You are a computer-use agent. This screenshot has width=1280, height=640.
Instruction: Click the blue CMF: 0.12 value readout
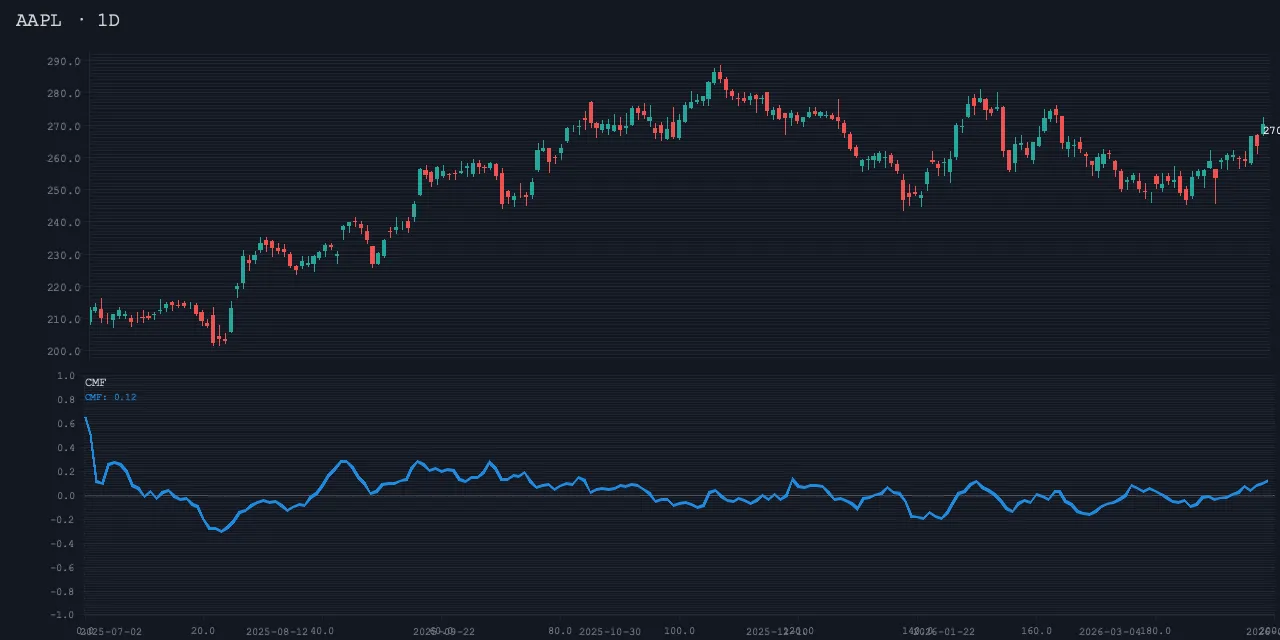pyautogui.click(x=110, y=397)
